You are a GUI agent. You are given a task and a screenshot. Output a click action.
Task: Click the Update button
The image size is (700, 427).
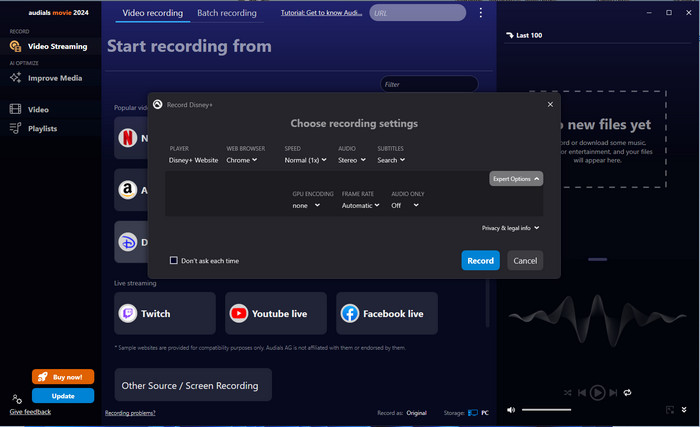(63, 396)
